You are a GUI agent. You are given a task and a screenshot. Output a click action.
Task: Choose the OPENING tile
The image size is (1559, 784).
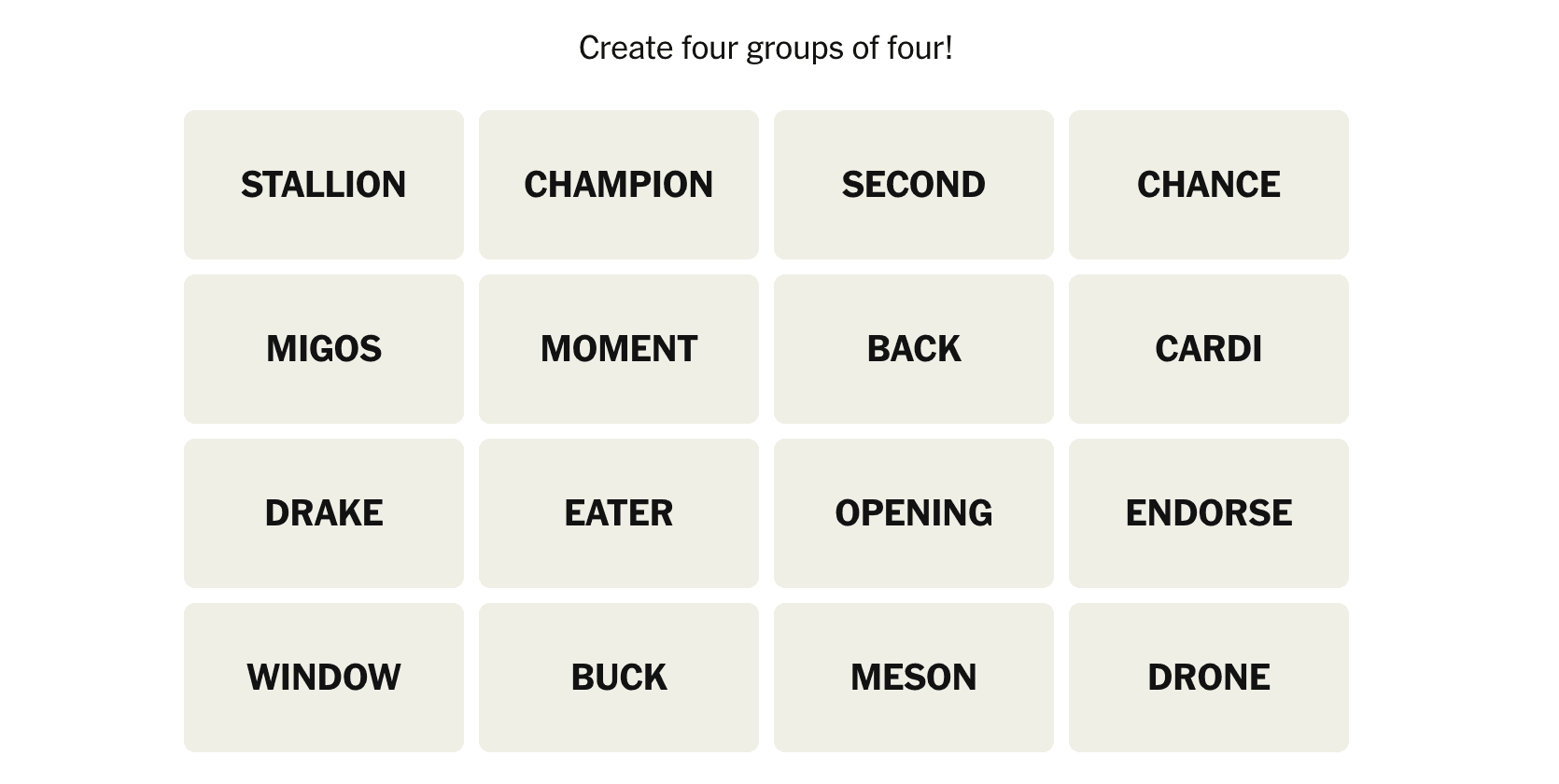pyautogui.click(x=913, y=513)
